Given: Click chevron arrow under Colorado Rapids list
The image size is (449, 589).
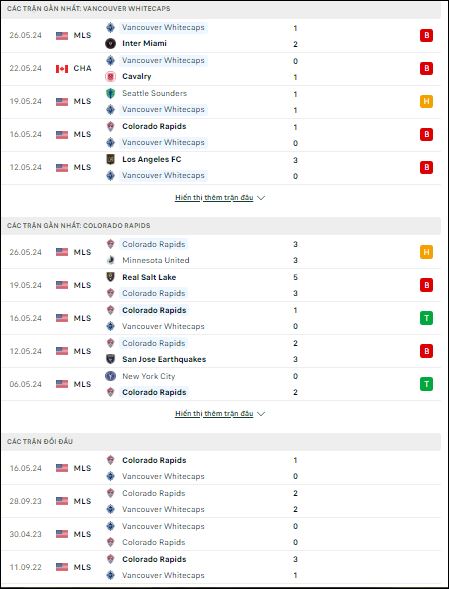Looking at the screenshot, I should pos(261,414).
